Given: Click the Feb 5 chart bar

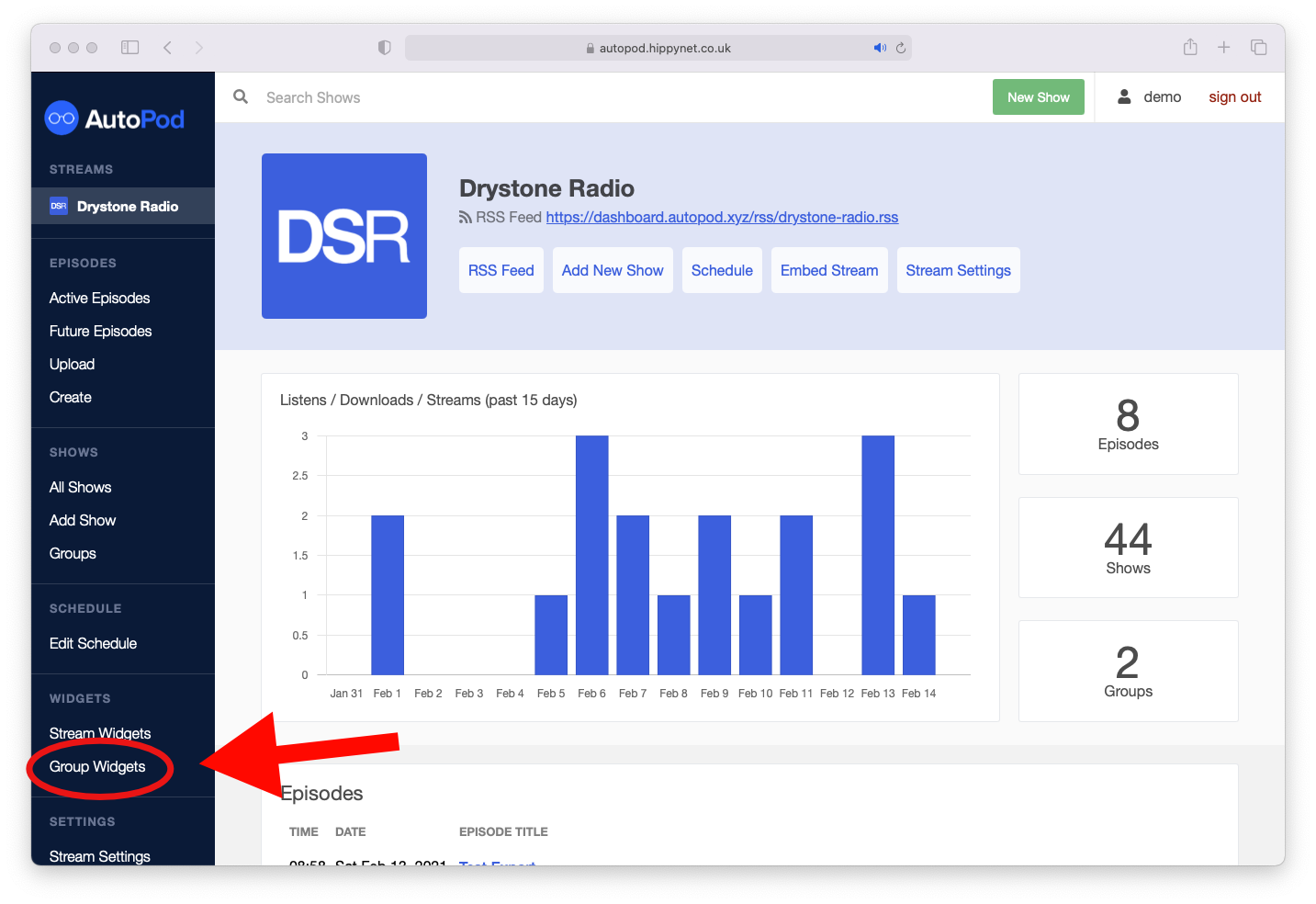Looking at the screenshot, I should tap(551, 635).
